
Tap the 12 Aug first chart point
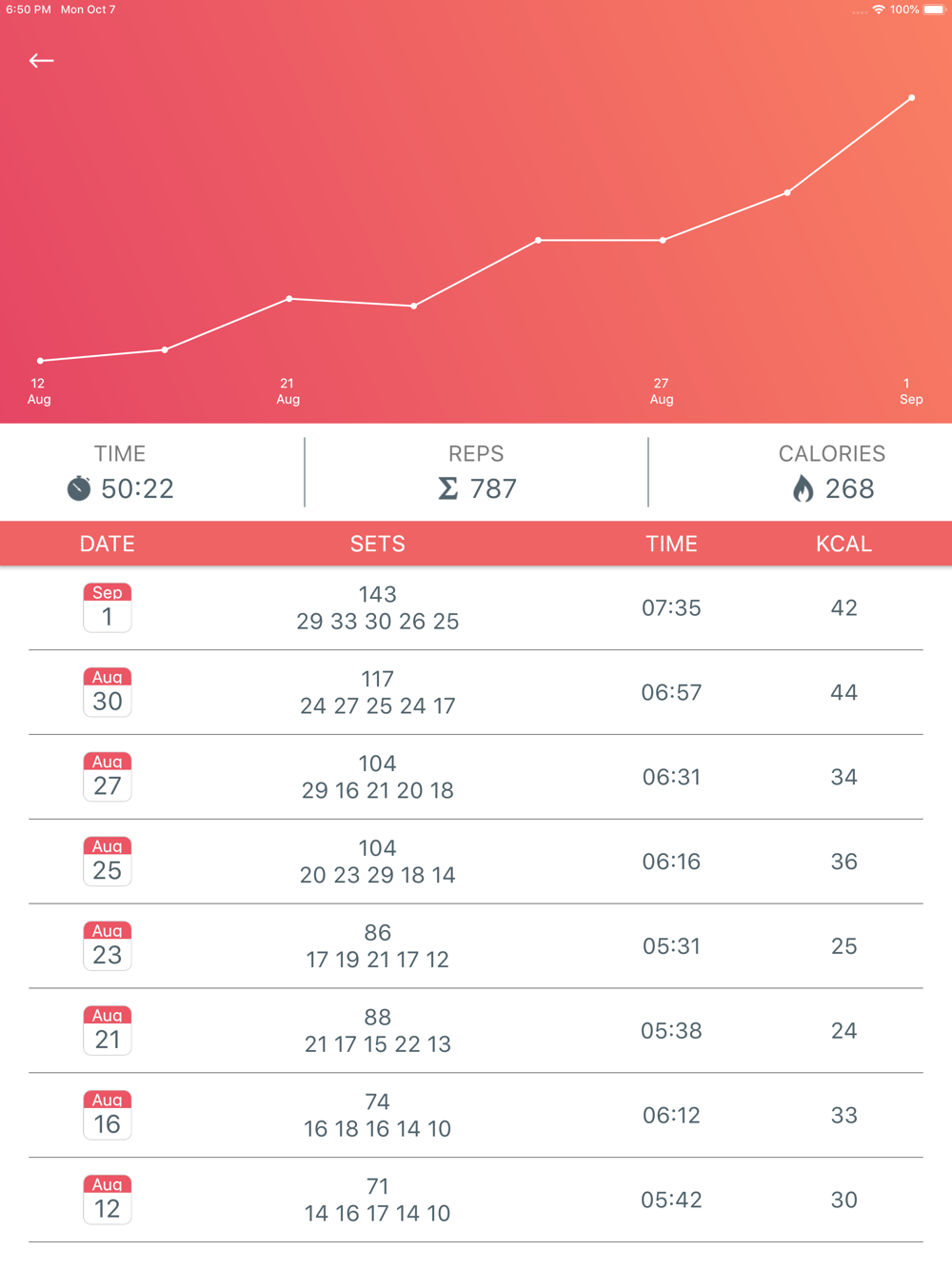coord(40,361)
